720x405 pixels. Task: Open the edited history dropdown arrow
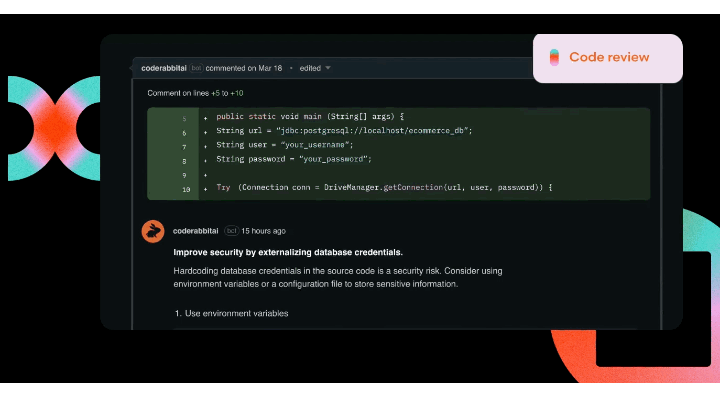pos(328,68)
